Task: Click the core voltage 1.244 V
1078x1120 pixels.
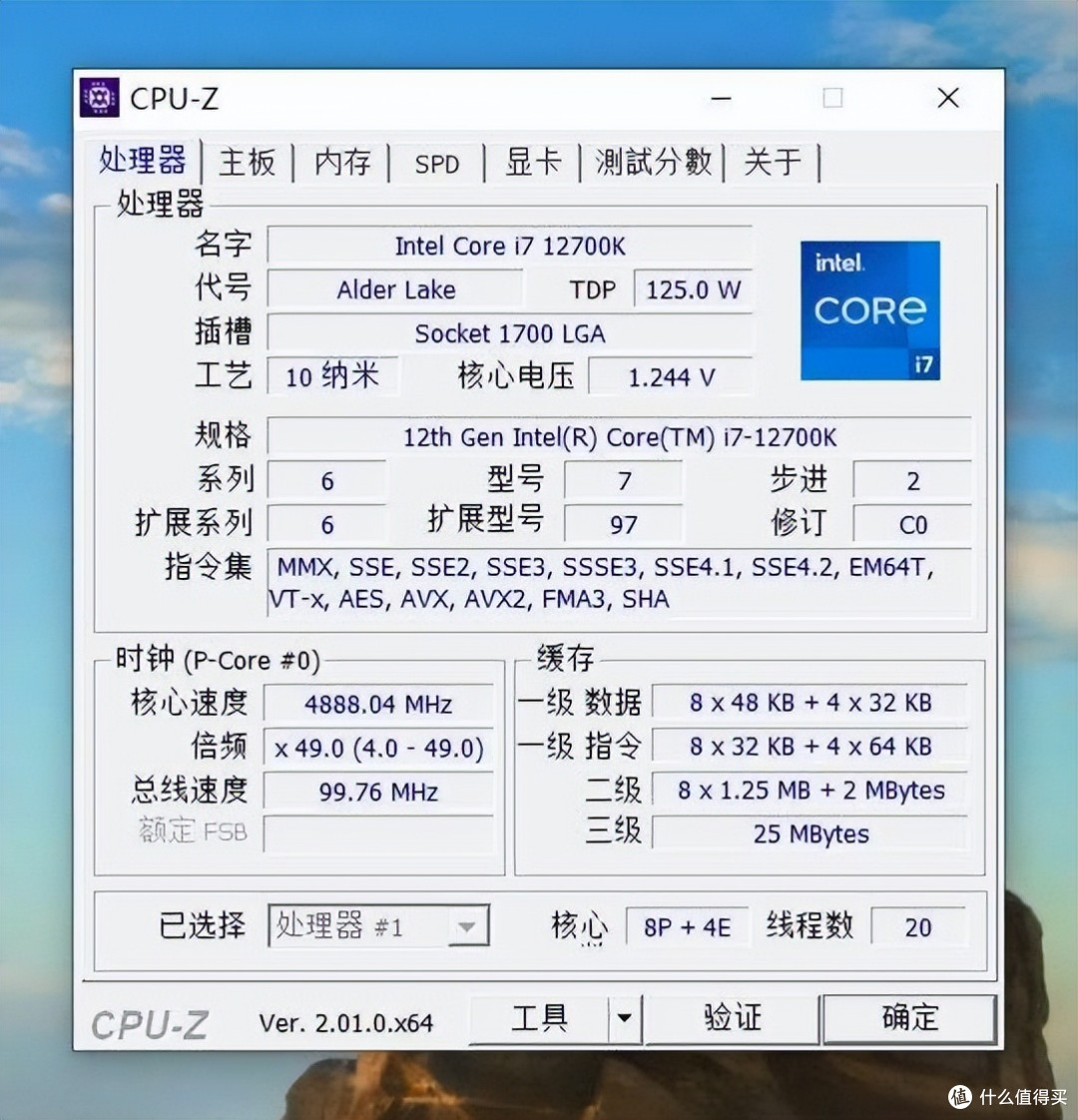Action: point(671,376)
